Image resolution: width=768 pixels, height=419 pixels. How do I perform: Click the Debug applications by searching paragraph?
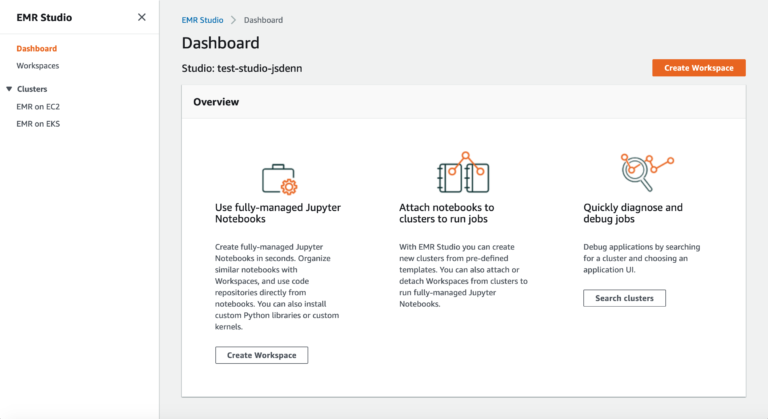[x=642, y=258]
